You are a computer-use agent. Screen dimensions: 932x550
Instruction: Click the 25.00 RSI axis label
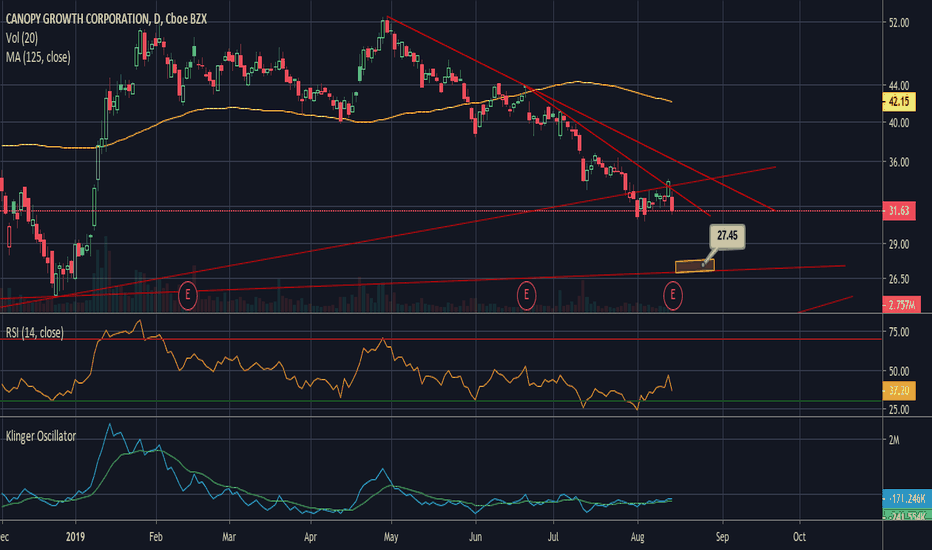(x=899, y=409)
